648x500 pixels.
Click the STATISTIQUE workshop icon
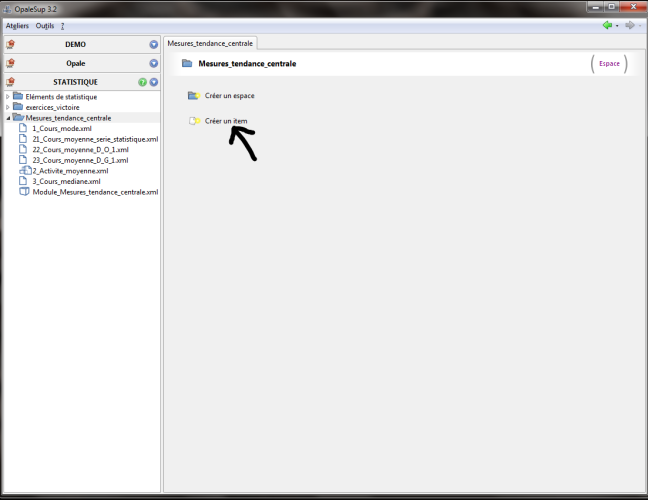tap(11, 82)
